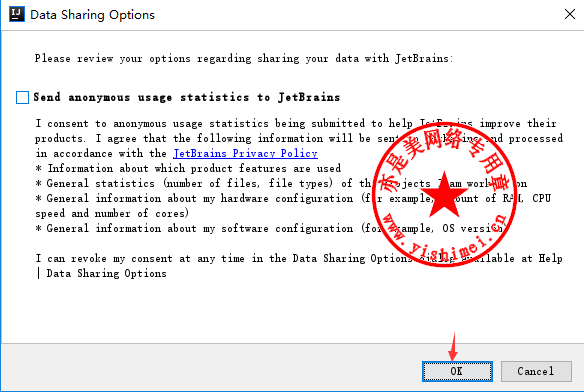Screen dimensions: 584x392
Task: Click the 'Data Sharing Options' title bar text
Action: pos(92,15)
